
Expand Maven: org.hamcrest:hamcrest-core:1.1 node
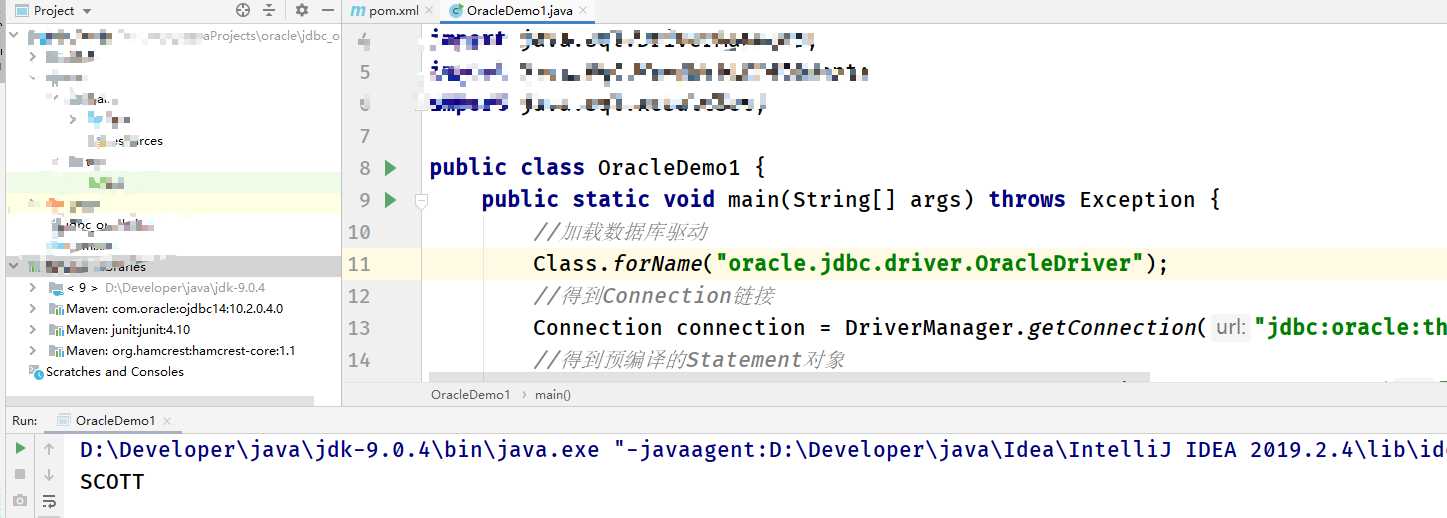(34, 350)
